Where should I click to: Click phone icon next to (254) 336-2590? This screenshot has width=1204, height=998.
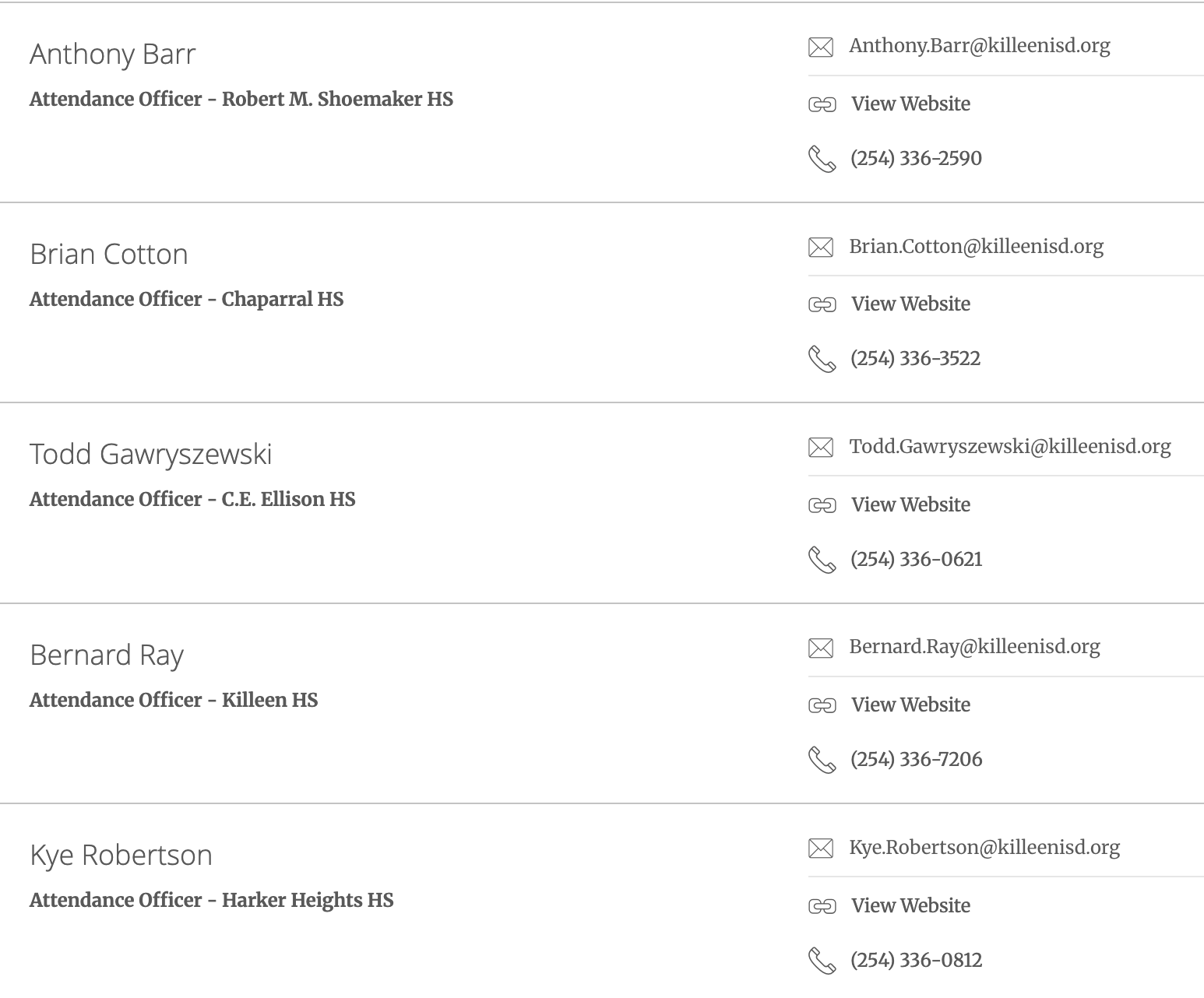(x=822, y=159)
